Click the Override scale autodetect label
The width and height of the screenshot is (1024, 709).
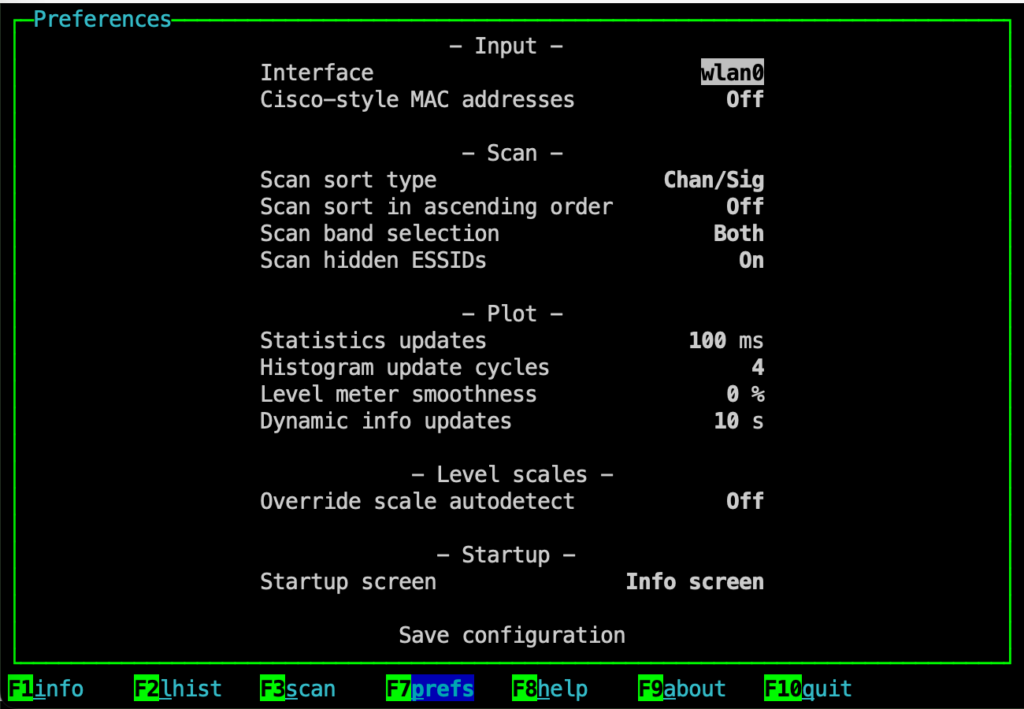pyautogui.click(x=417, y=501)
